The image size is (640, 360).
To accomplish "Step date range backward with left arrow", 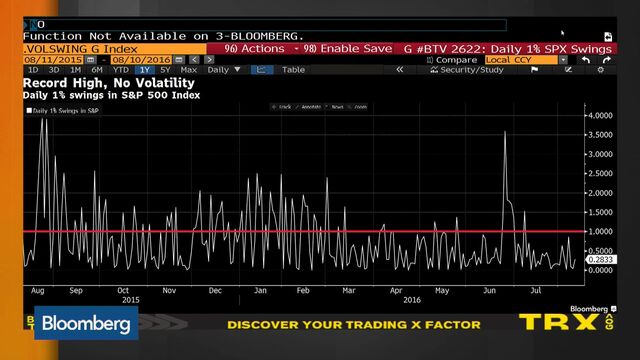I will [195, 60].
